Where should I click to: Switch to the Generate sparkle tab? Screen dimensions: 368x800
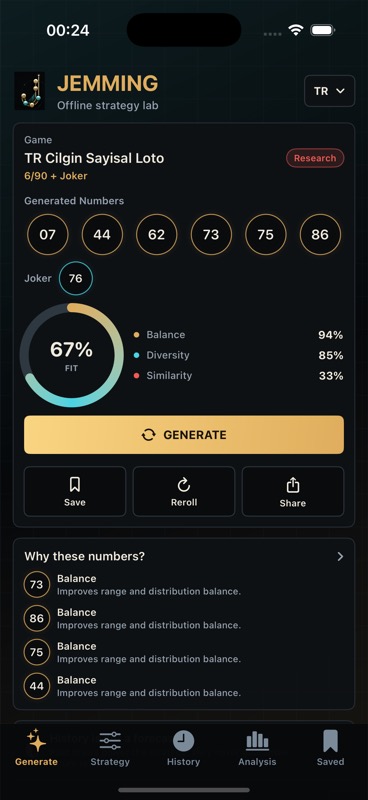pos(36,748)
